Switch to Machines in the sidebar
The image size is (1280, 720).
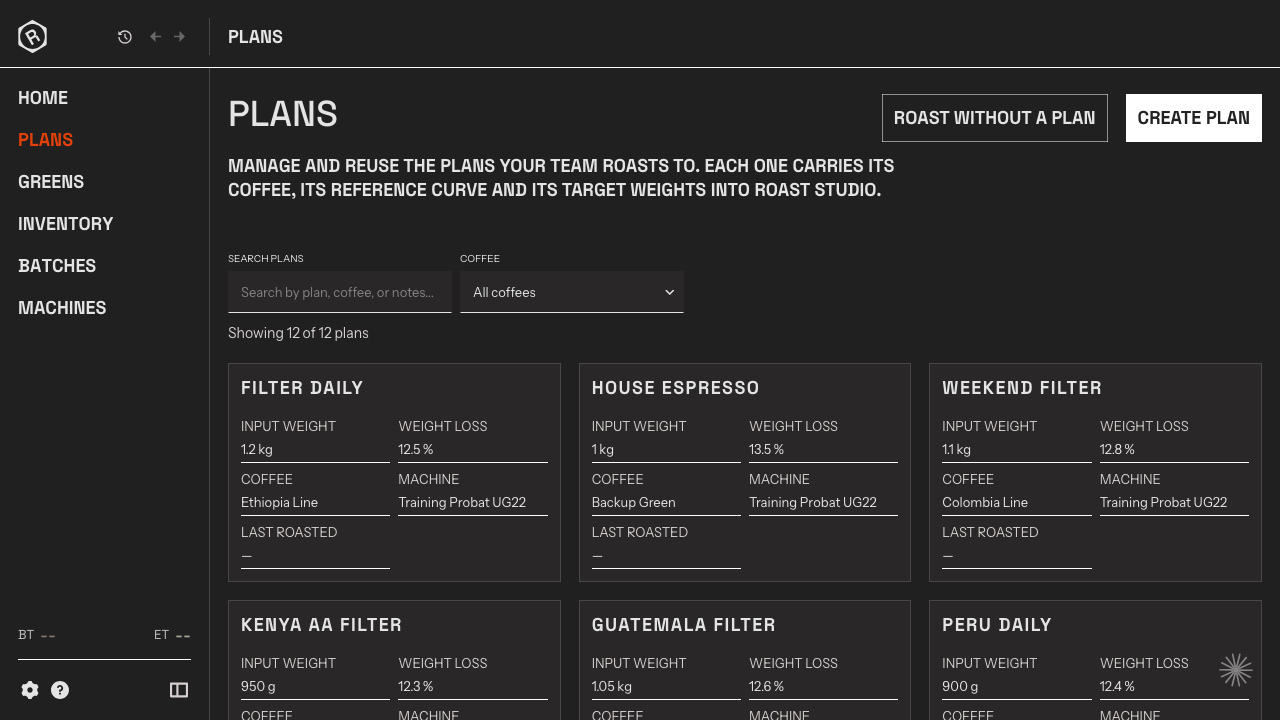pyautogui.click(x=62, y=308)
